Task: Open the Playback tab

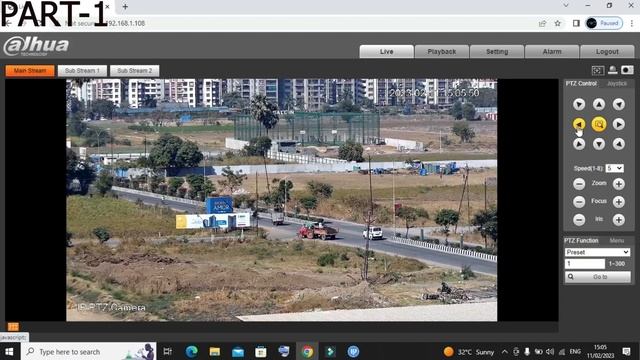Action: point(442,52)
